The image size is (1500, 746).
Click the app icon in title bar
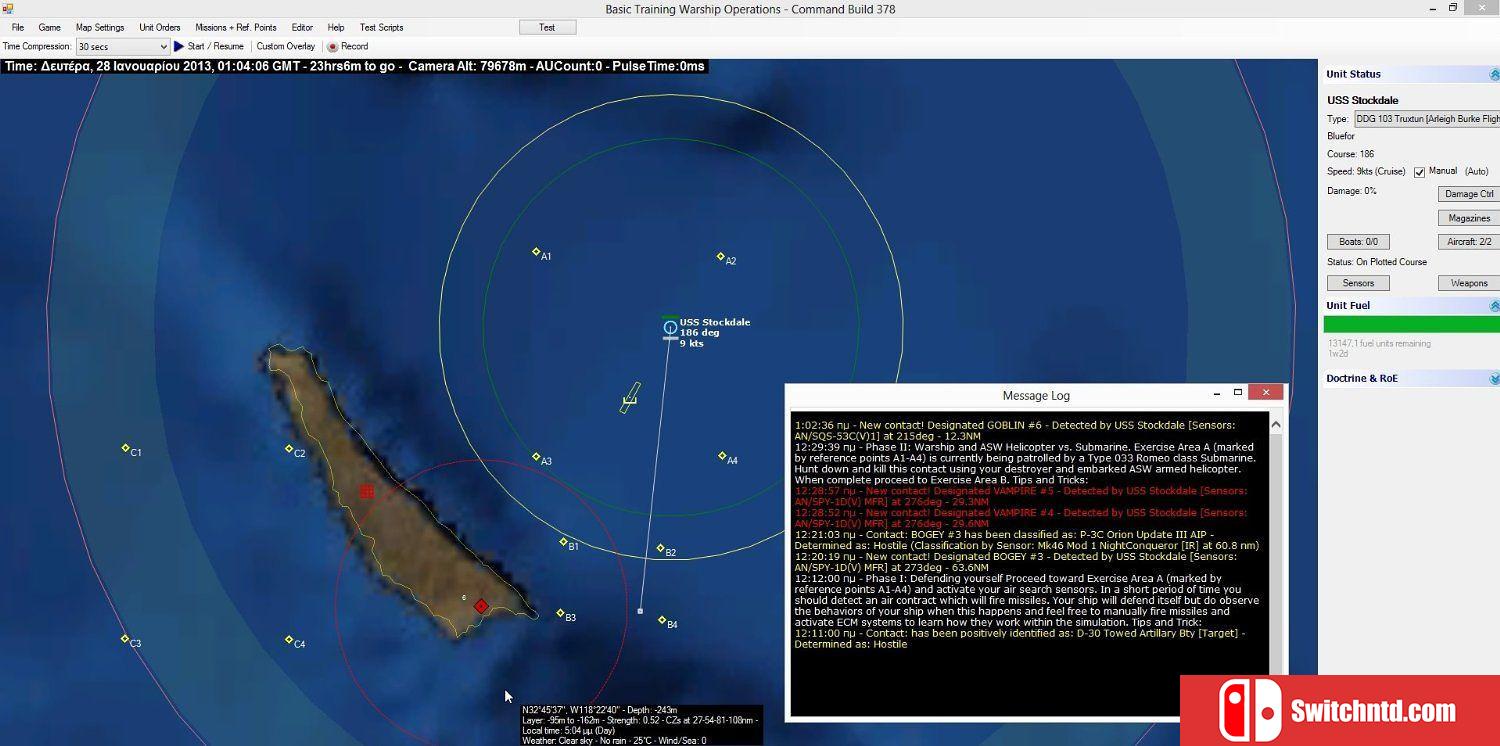coord(8,9)
